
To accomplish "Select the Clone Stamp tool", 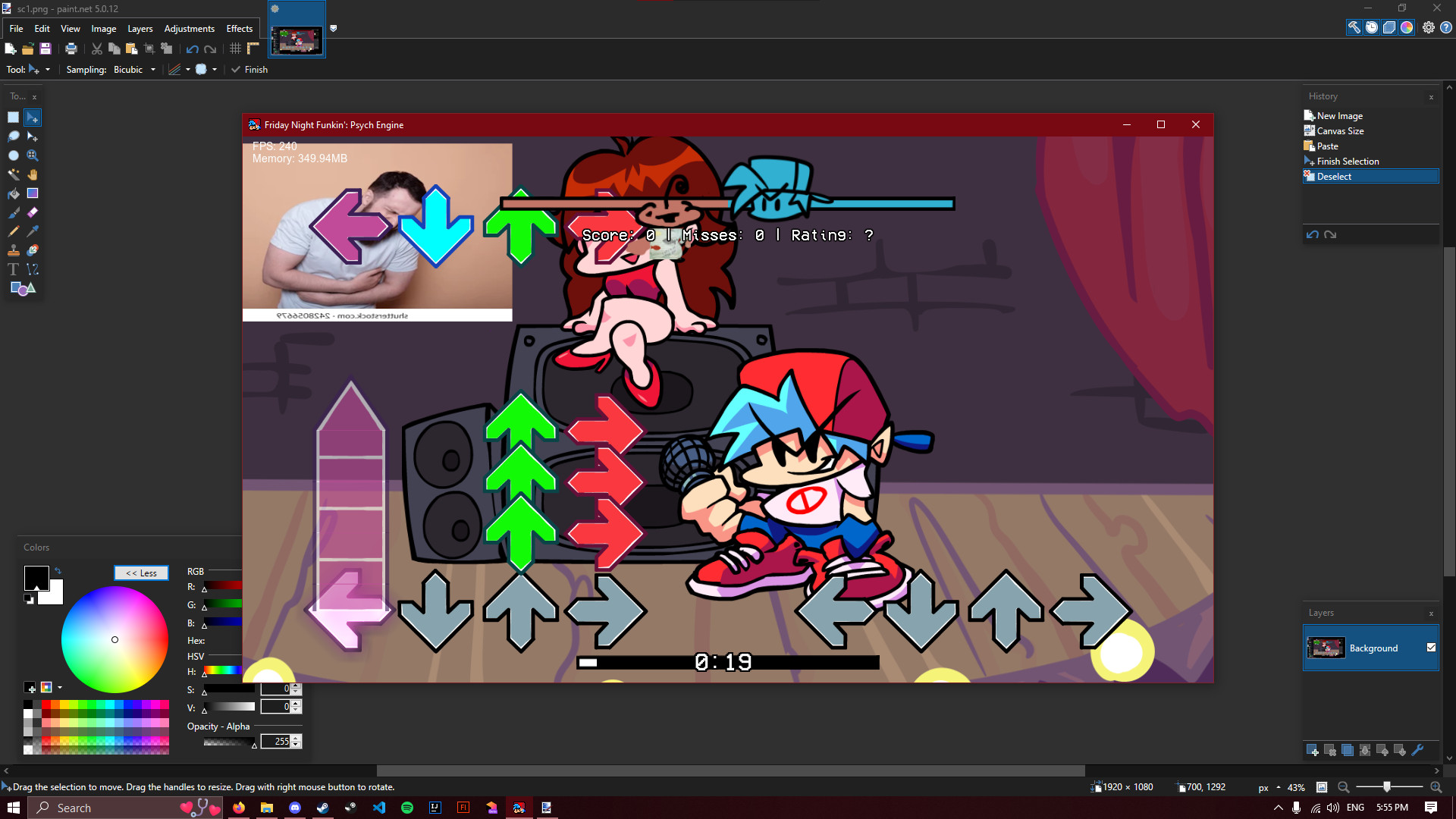I will click(13, 250).
